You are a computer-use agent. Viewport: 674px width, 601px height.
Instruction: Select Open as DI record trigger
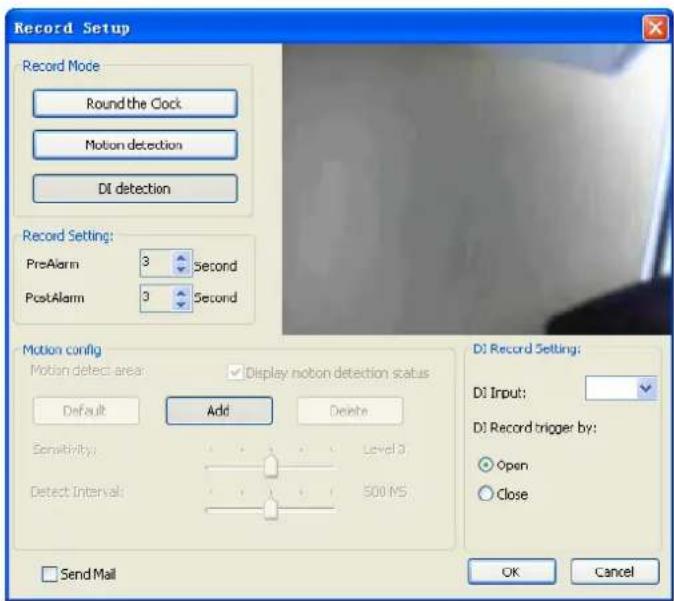click(x=486, y=465)
